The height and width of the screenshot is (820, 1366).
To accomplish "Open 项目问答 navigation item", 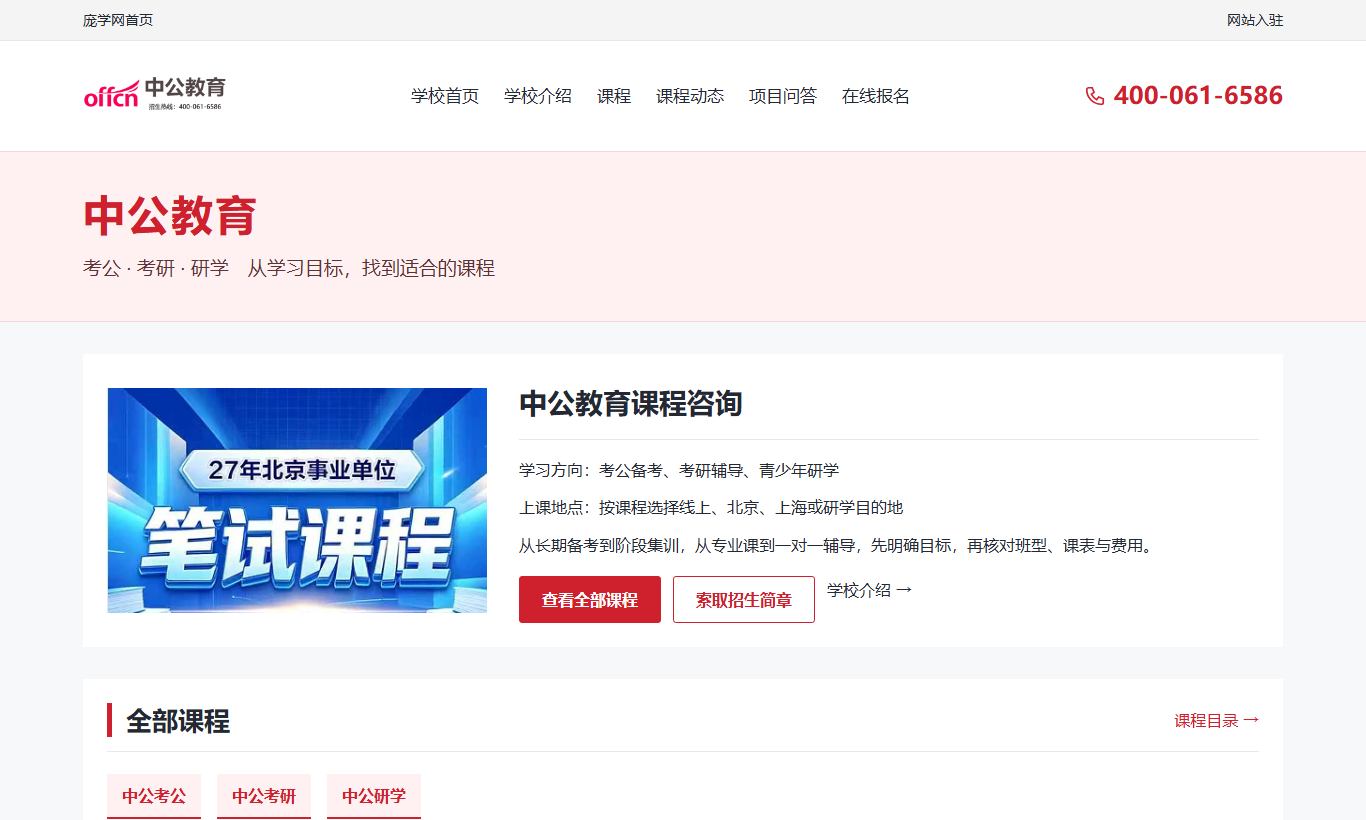I will pyautogui.click(x=783, y=96).
